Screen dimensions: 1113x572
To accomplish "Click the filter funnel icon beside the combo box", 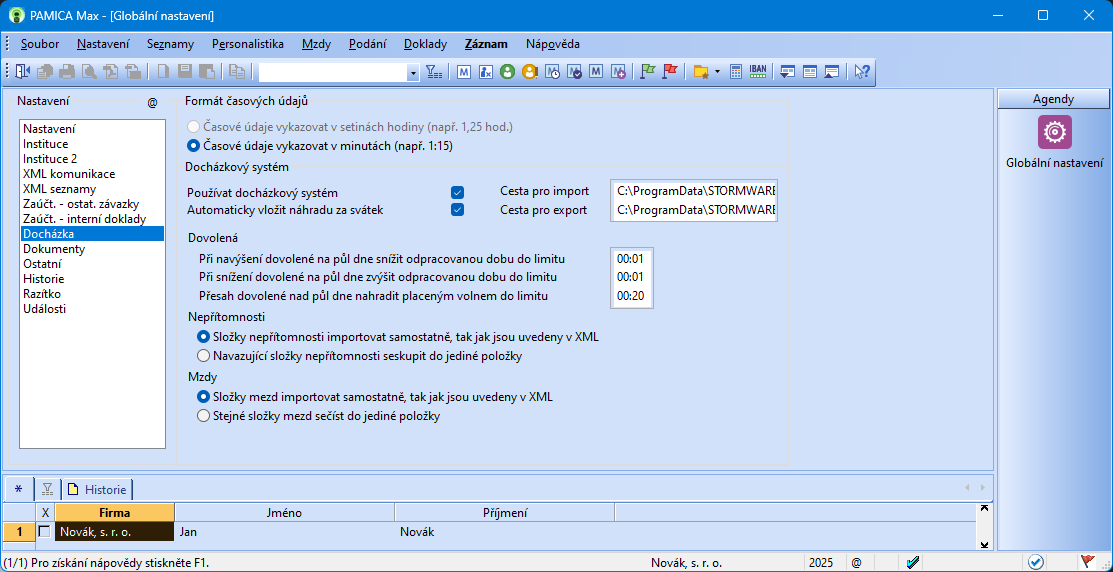I will point(434,72).
